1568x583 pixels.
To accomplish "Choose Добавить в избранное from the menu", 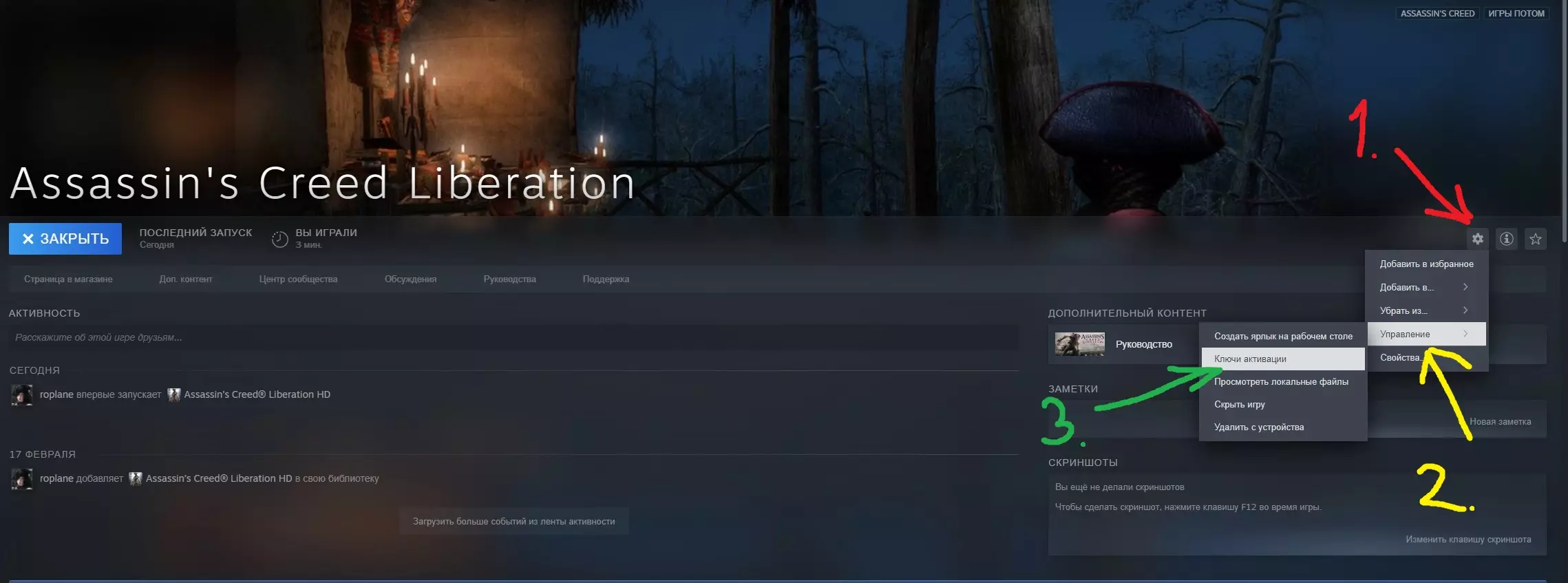I will tap(1427, 264).
